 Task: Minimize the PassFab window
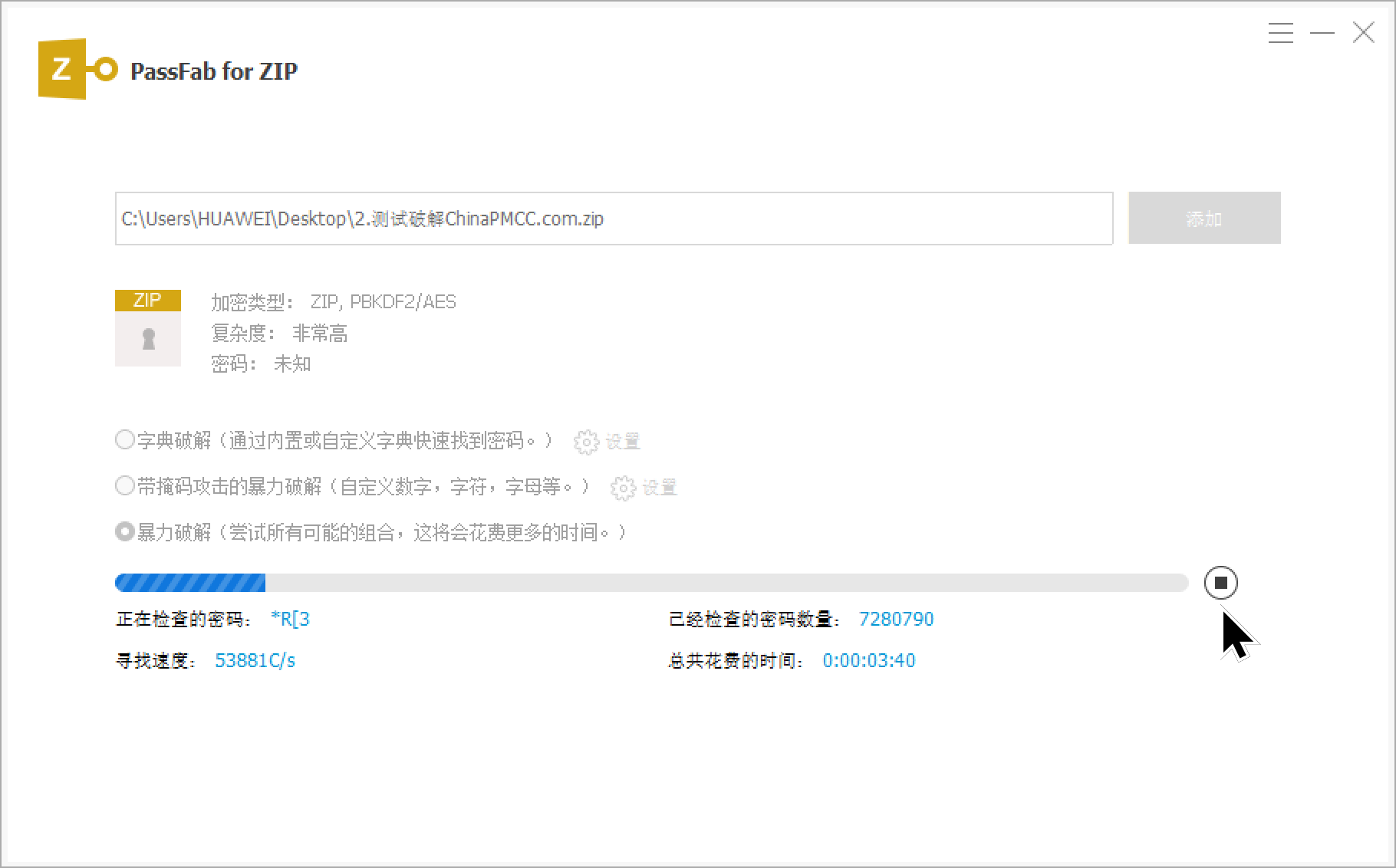1322,33
